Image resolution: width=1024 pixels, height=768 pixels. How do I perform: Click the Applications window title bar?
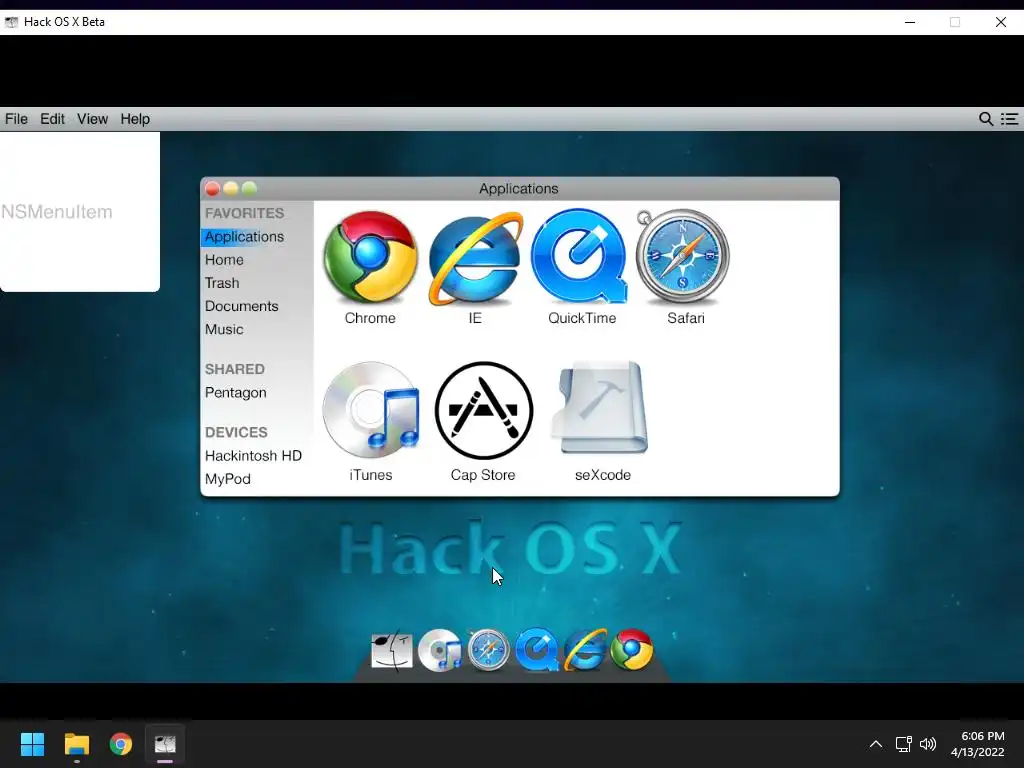[x=519, y=189]
